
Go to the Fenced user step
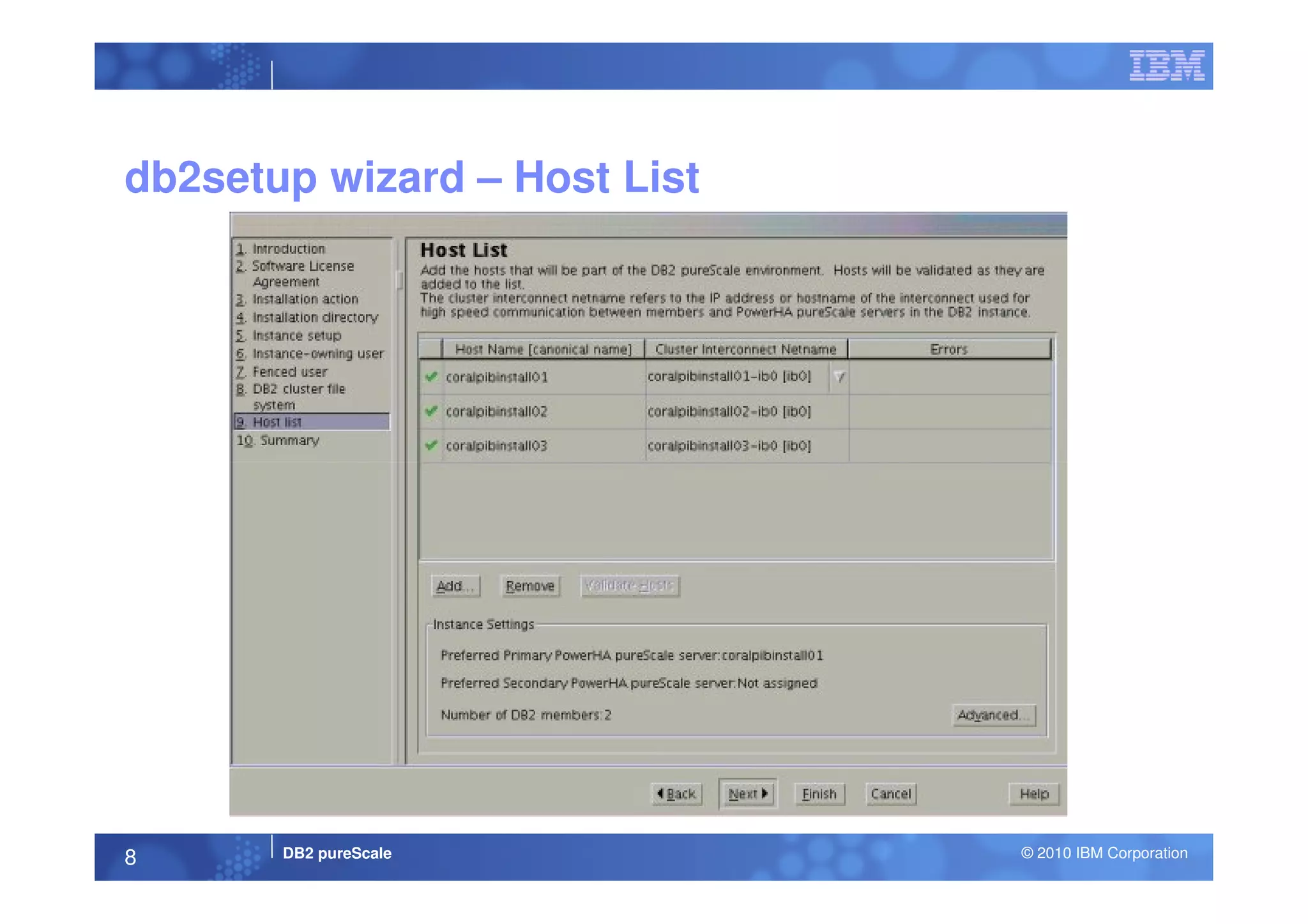coord(282,371)
